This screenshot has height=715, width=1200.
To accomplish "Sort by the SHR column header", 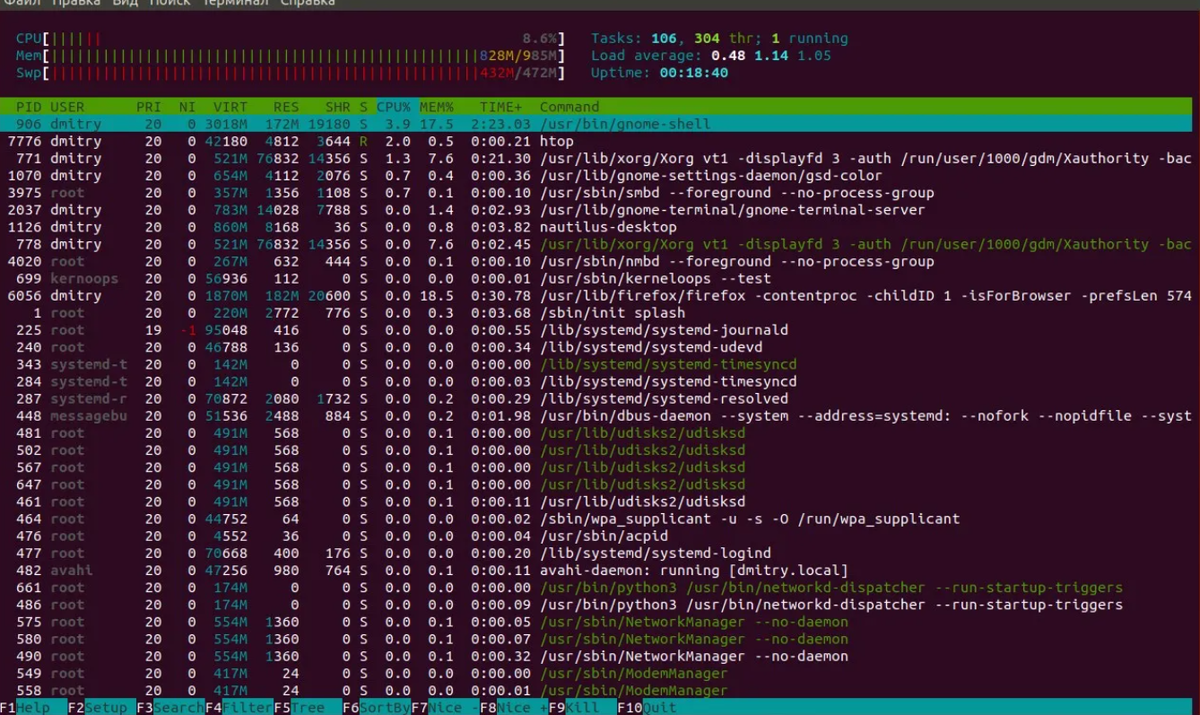I will [x=338, y=107].
